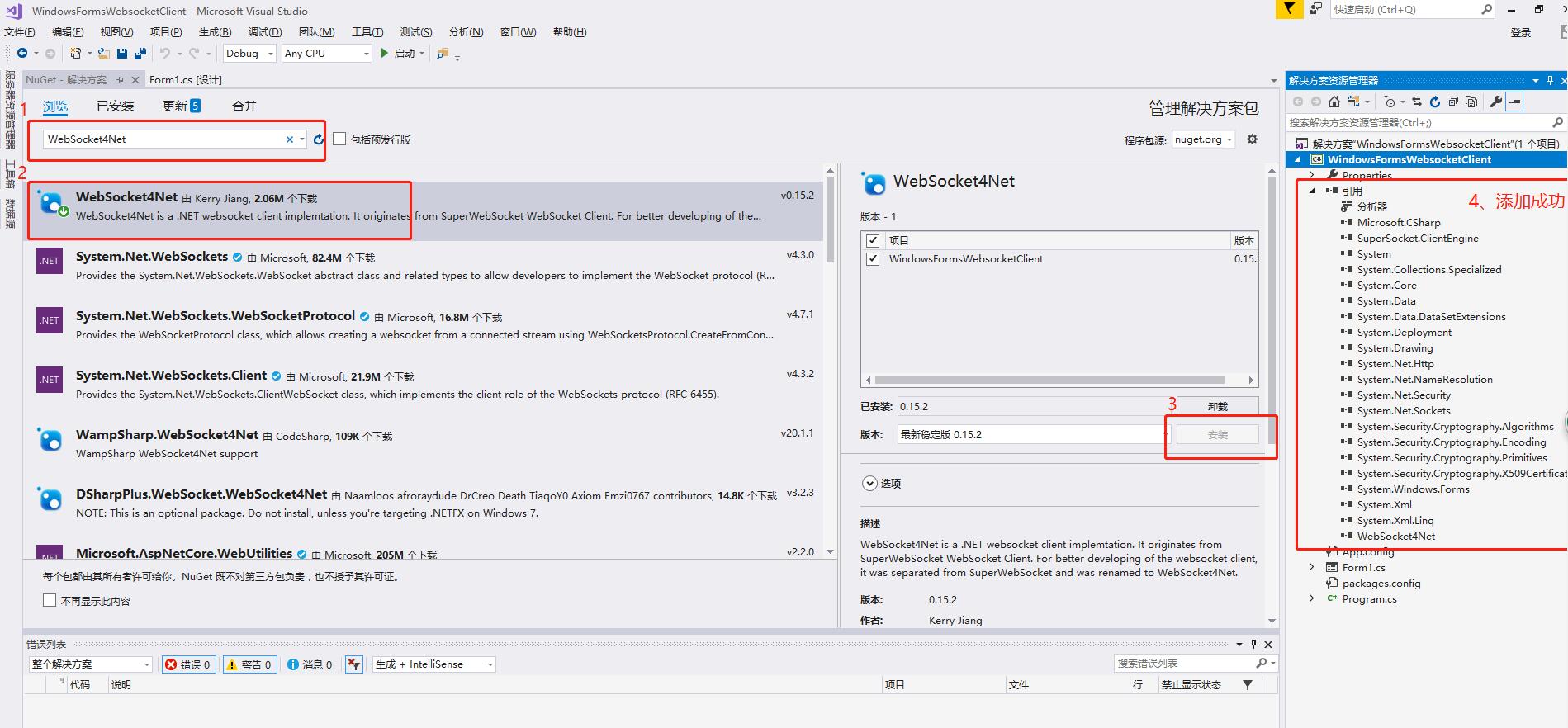The image size is (1568, 728).
Task: Click the NuGet search refresh icon
Action: point(319,139)
